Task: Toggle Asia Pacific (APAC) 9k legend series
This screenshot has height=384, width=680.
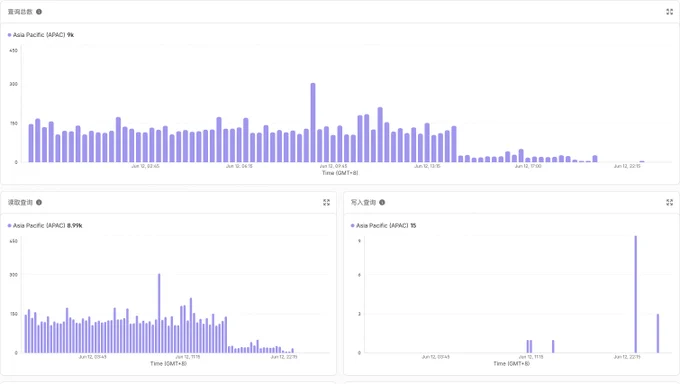Action: [41, 35]
